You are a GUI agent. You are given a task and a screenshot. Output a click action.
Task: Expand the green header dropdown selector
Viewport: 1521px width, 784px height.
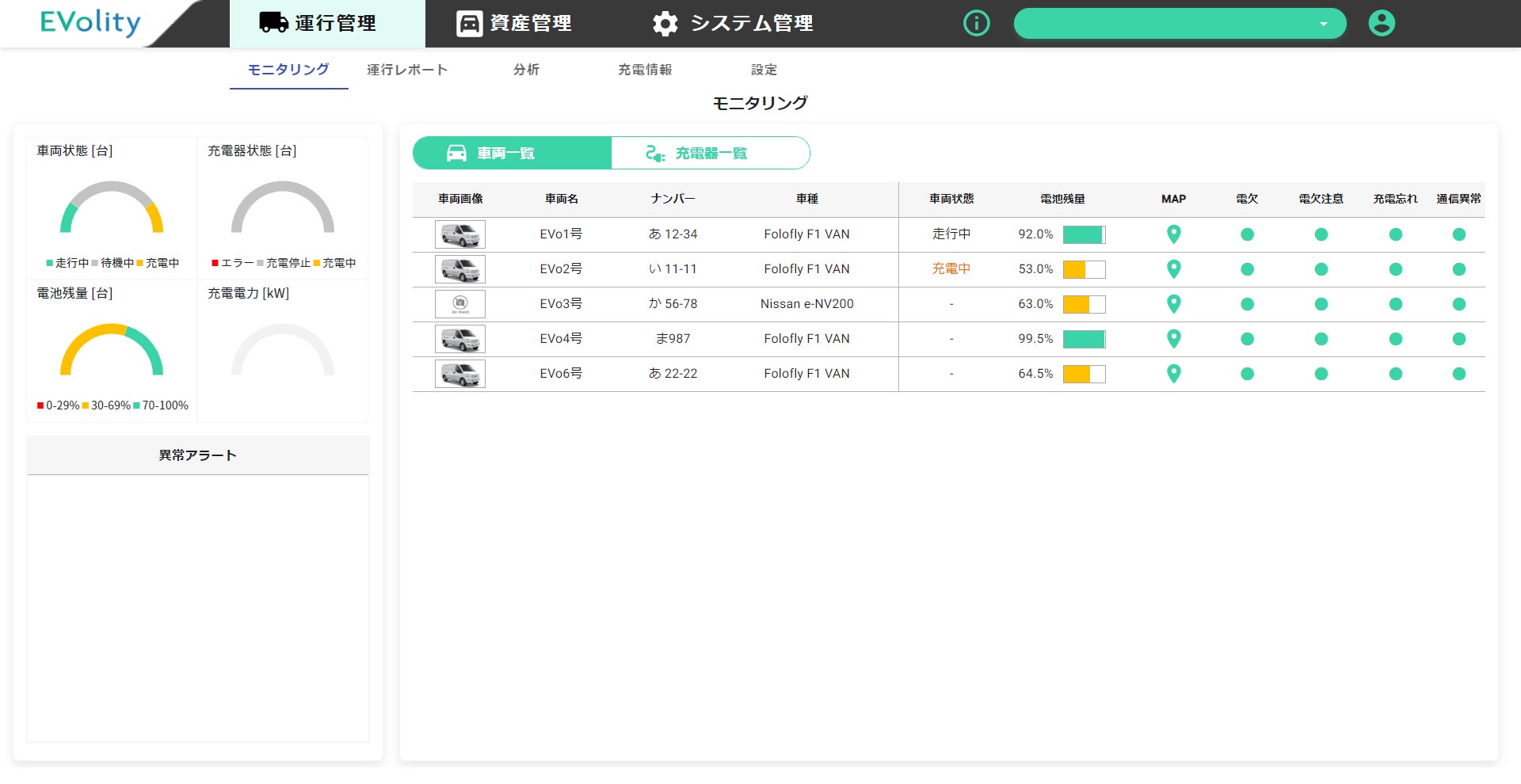[1180, 23]
